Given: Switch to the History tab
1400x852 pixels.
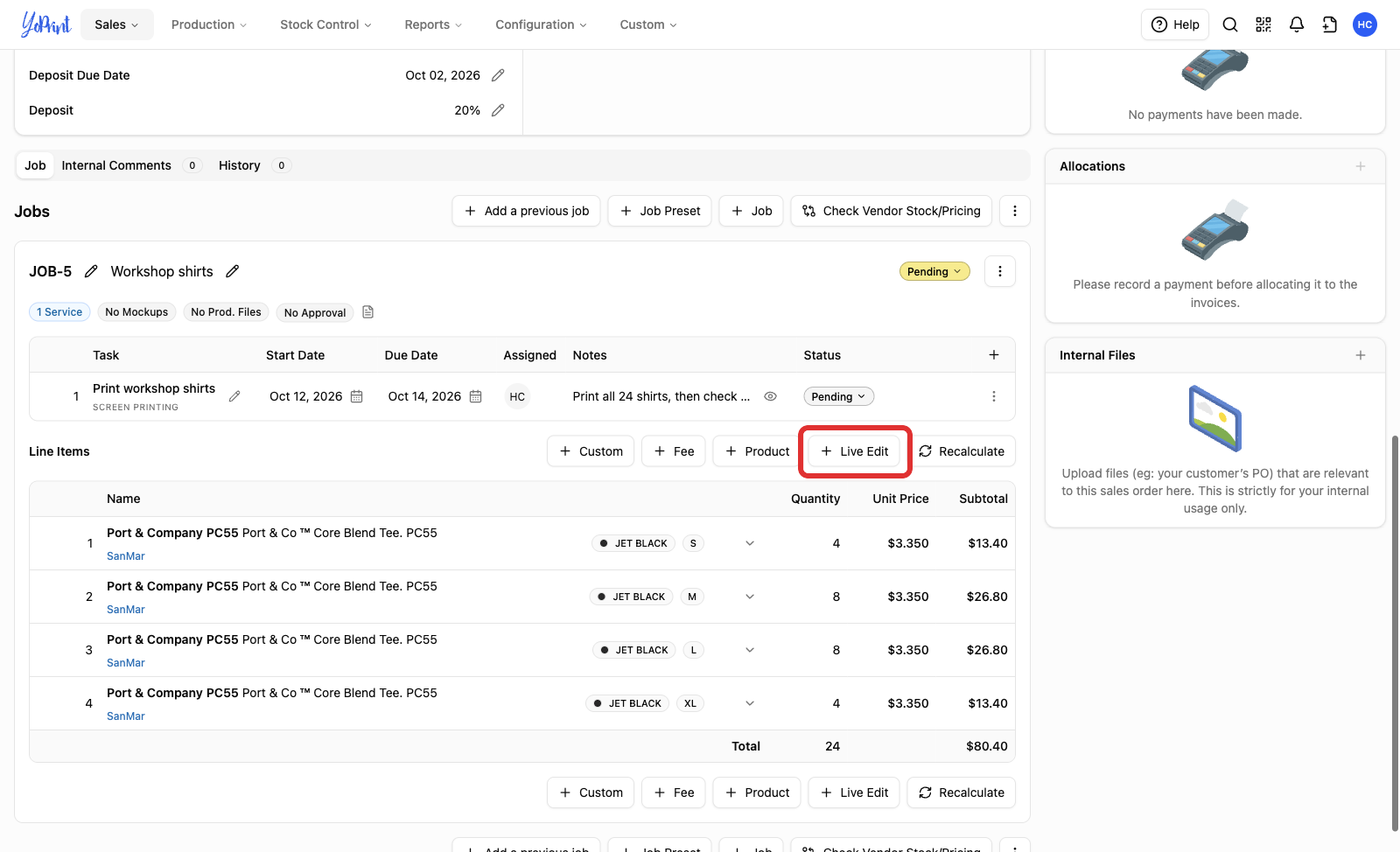Looking at the screenshot, I should (254, 165).
